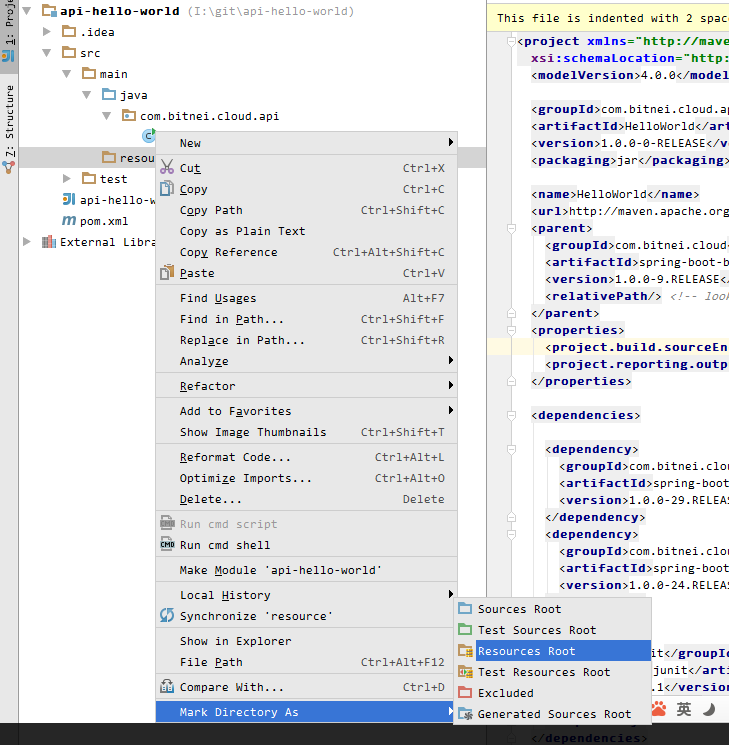Click the Paste clipboard icon
The image size is (729, 745).
point(167,273)
